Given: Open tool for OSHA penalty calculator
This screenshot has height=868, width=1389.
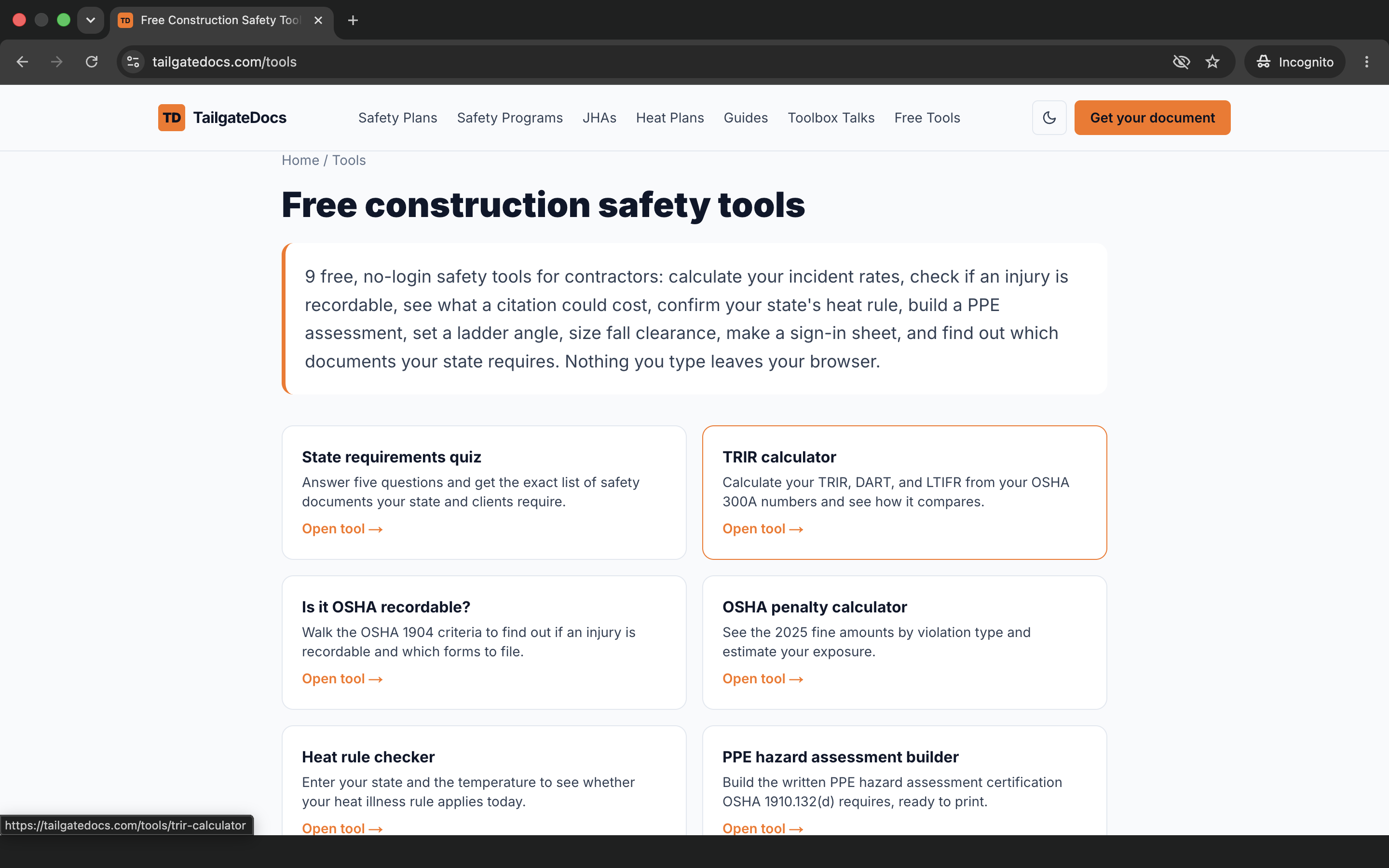Looking at the screenshot, I should (x=762, y=678).
